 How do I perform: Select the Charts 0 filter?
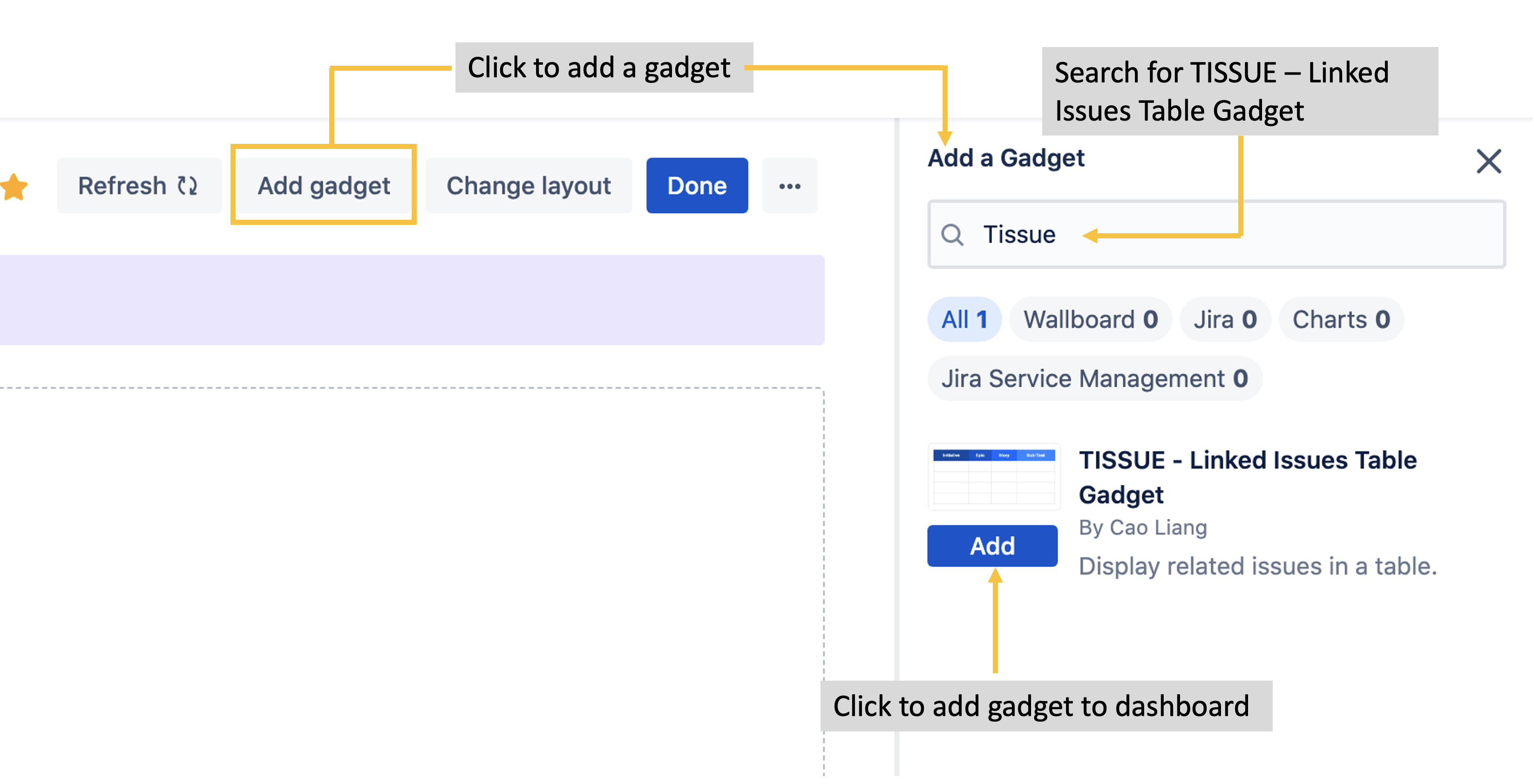[x=1341, y=320]
